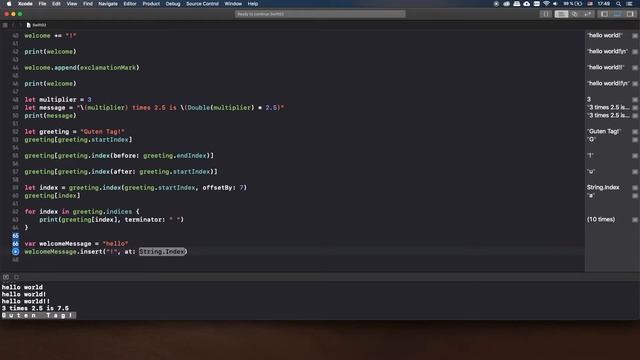Screen dimensions: 640x360
Task: Open the Find menu
Action: [88, 4]
